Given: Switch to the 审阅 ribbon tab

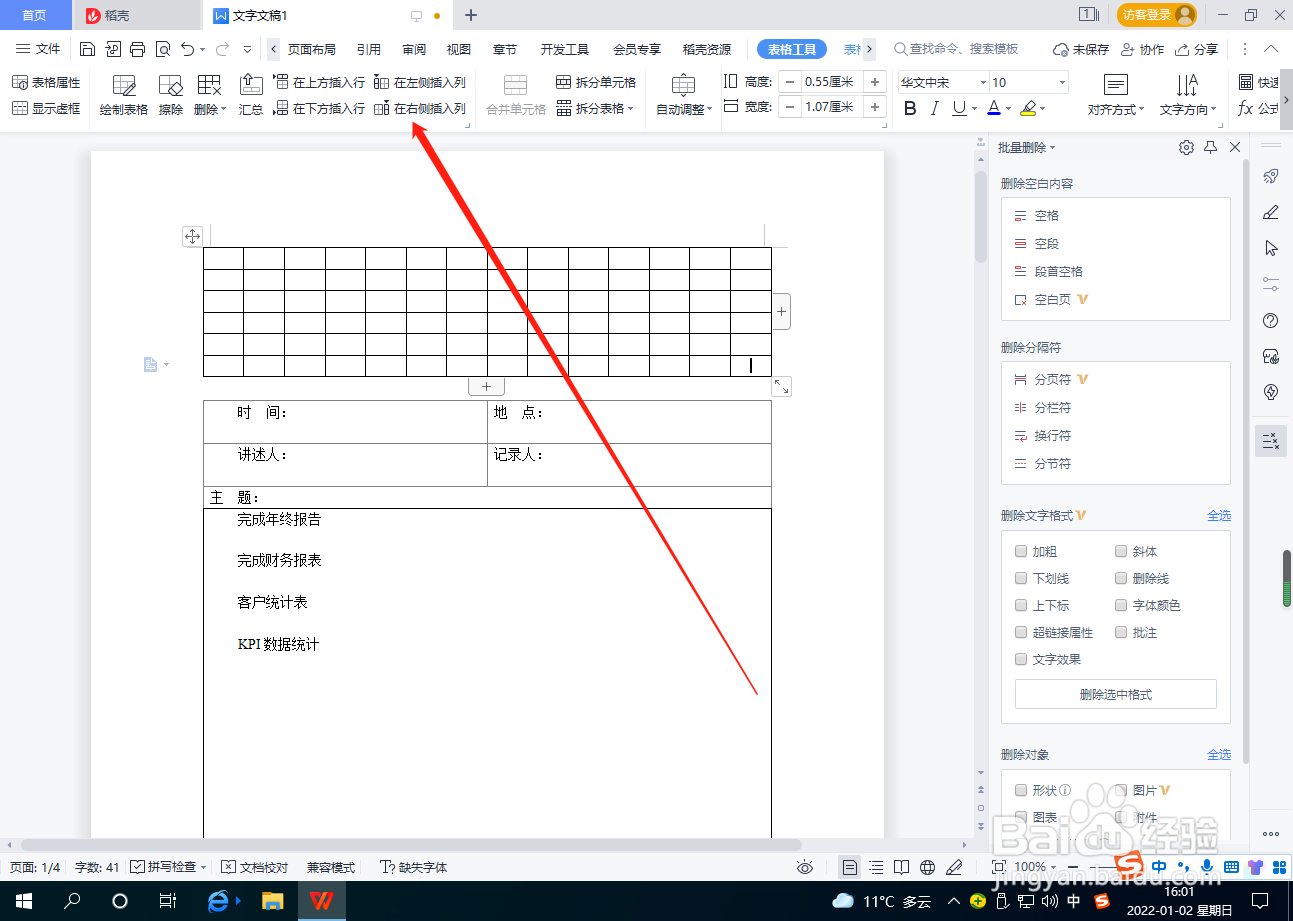Looking at the screenshot, I should [413, 48].
